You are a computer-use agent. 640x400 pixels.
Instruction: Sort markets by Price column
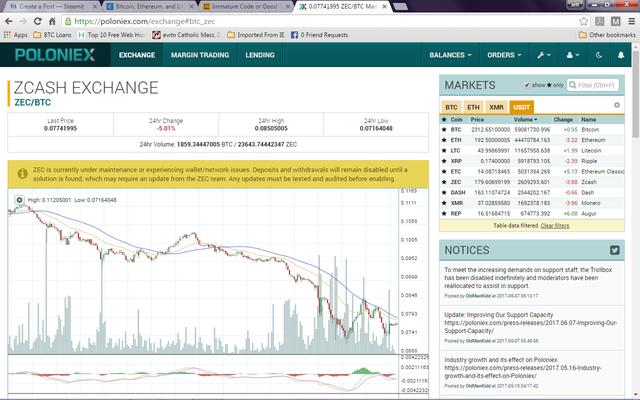[x=477, y=120]
